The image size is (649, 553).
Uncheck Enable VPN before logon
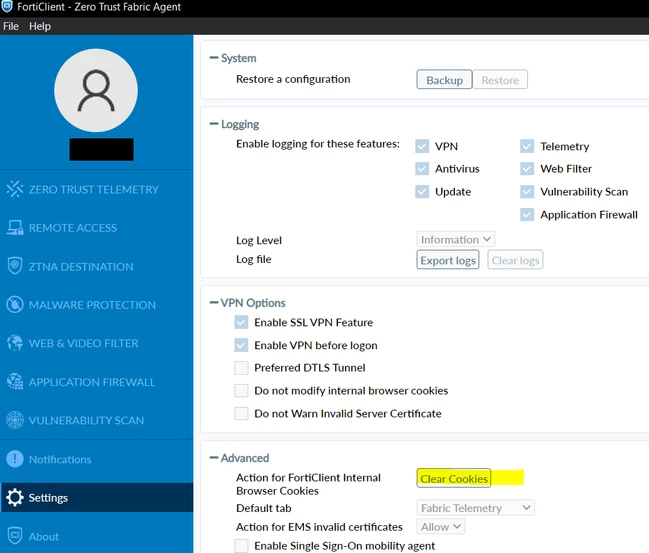[x=241, y=345]
